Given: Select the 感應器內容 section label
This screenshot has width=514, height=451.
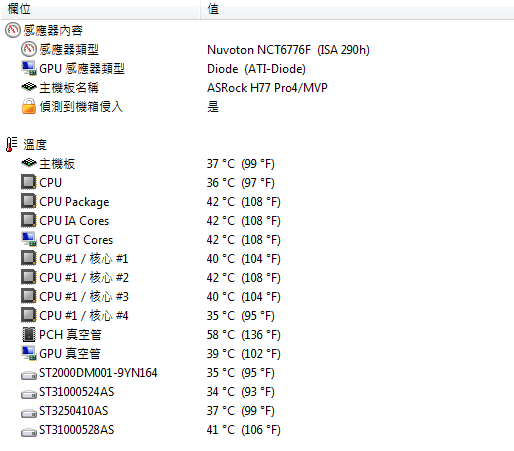Looking at the screenshot, I should click(x=53, y=30).
